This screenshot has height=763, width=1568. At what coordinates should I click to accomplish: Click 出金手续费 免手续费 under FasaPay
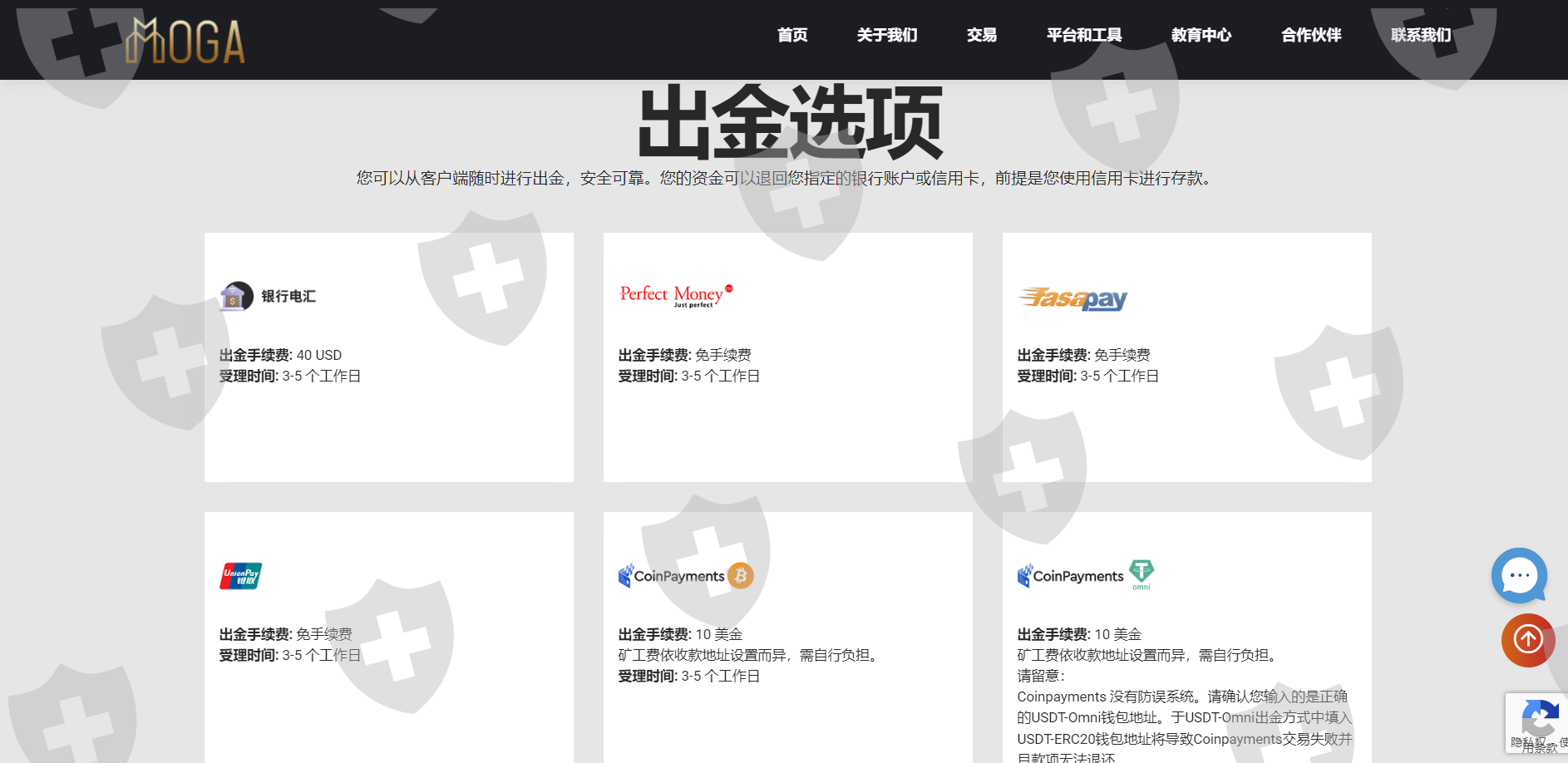coord(1084,355)
